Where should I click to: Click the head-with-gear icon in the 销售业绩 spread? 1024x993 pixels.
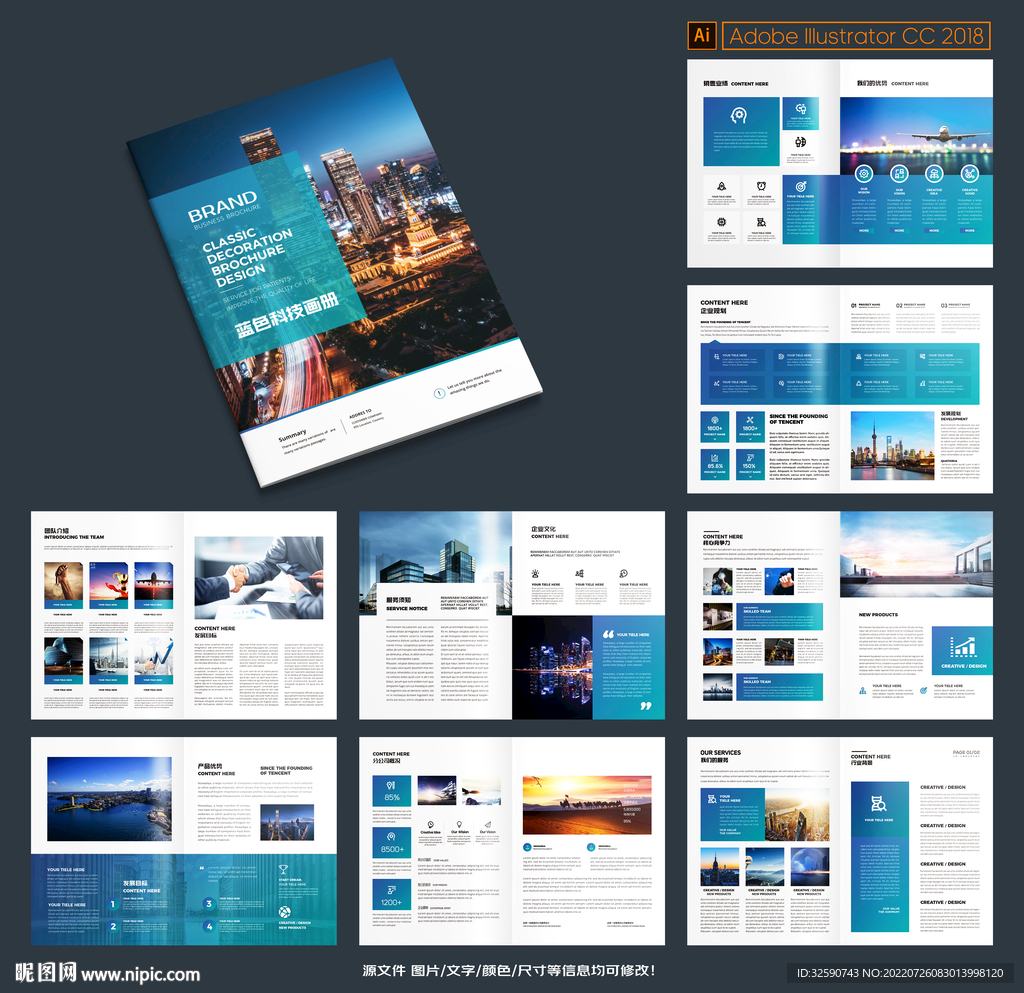739,116
